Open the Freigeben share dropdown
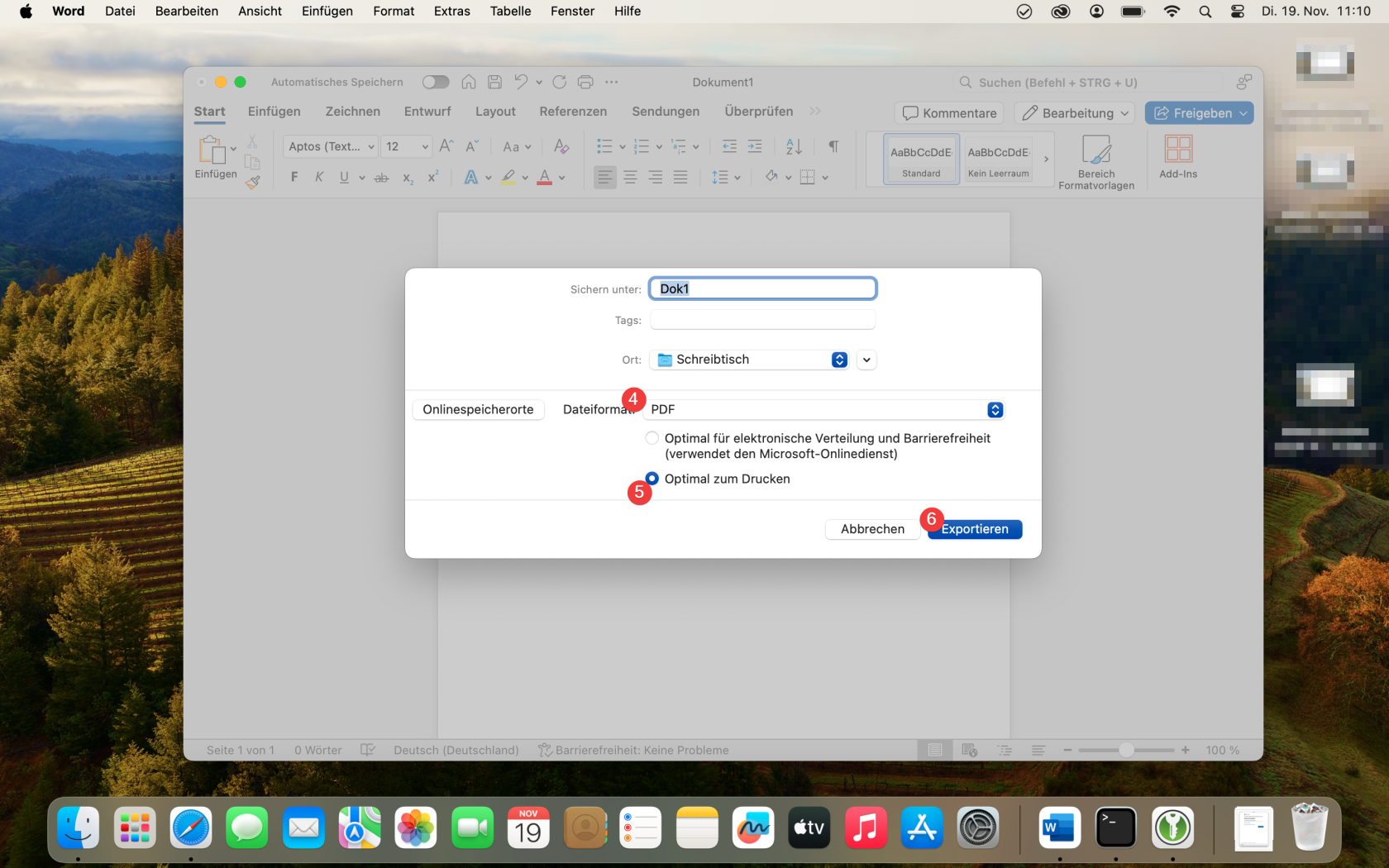The height and width of the screenshot is (868, 1389). 1200,113
